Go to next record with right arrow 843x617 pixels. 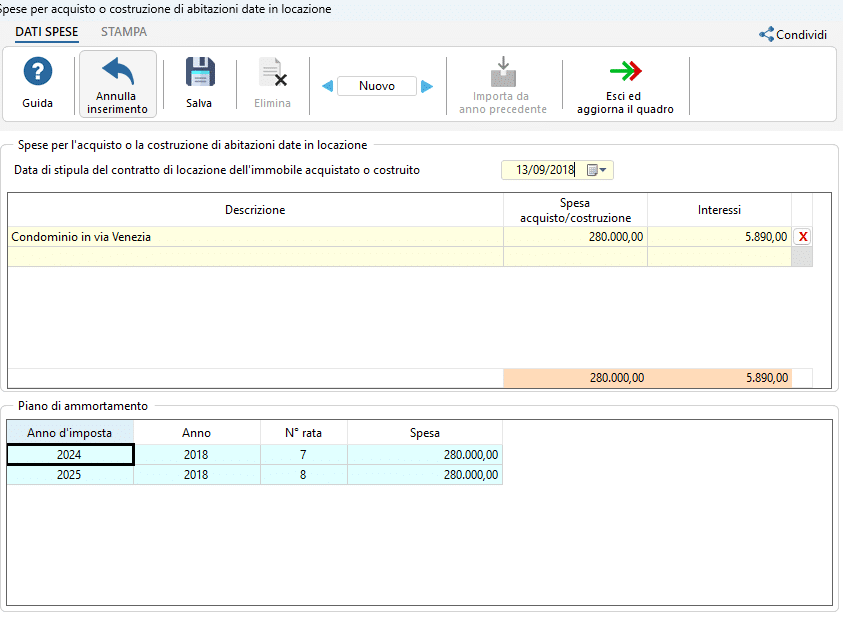click(427, 86)
